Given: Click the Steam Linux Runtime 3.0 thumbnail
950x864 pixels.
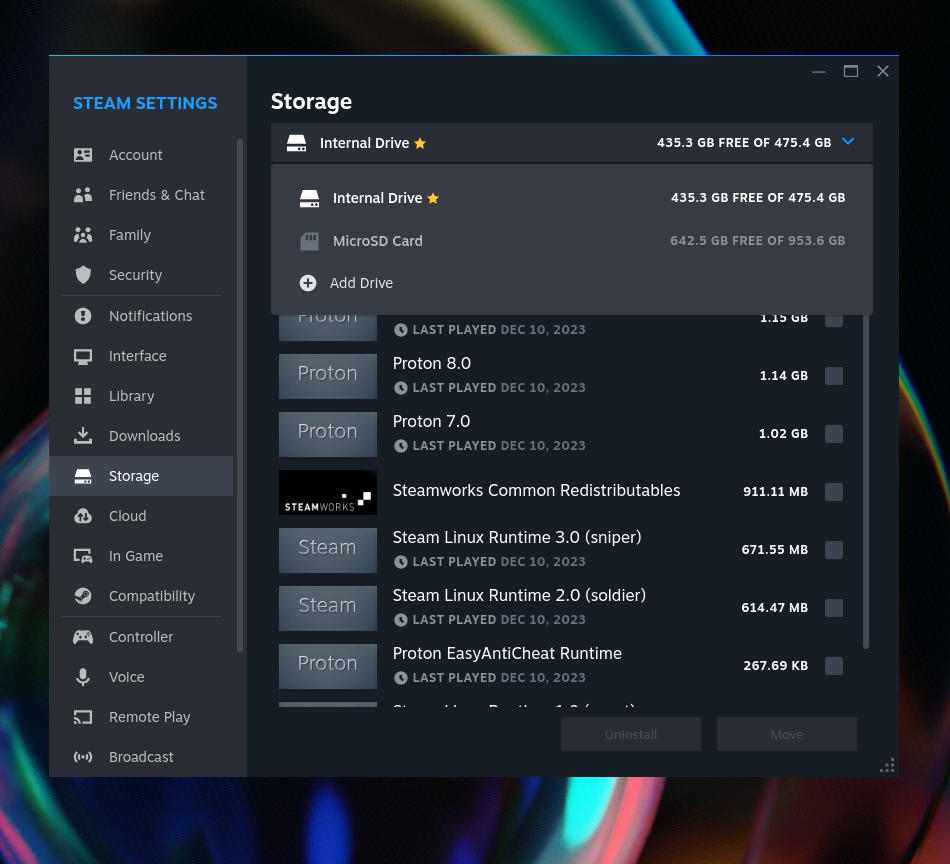Looking at the screenshot, I should [328, 550].
